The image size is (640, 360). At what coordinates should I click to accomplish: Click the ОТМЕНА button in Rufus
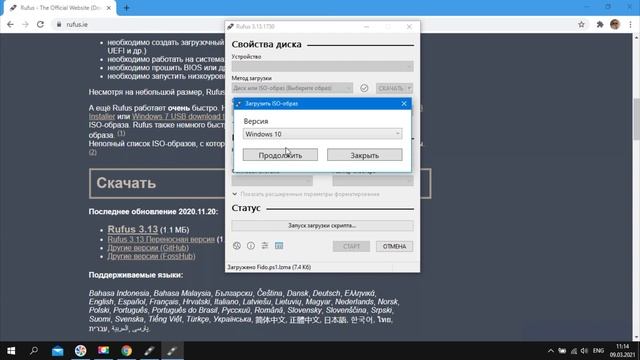coord(394,246)
